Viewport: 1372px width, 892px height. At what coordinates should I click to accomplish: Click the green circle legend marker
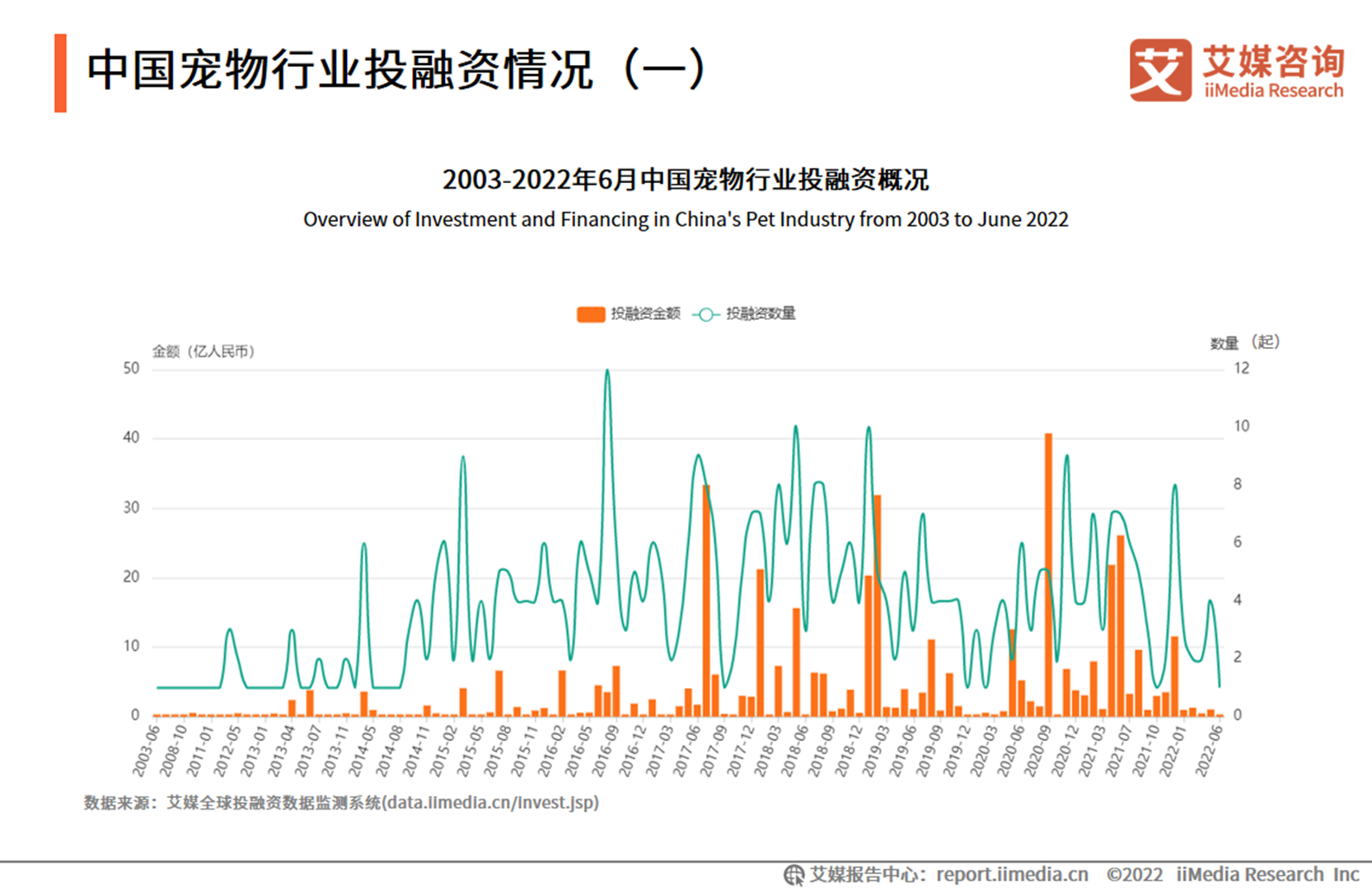click(705, 314)
